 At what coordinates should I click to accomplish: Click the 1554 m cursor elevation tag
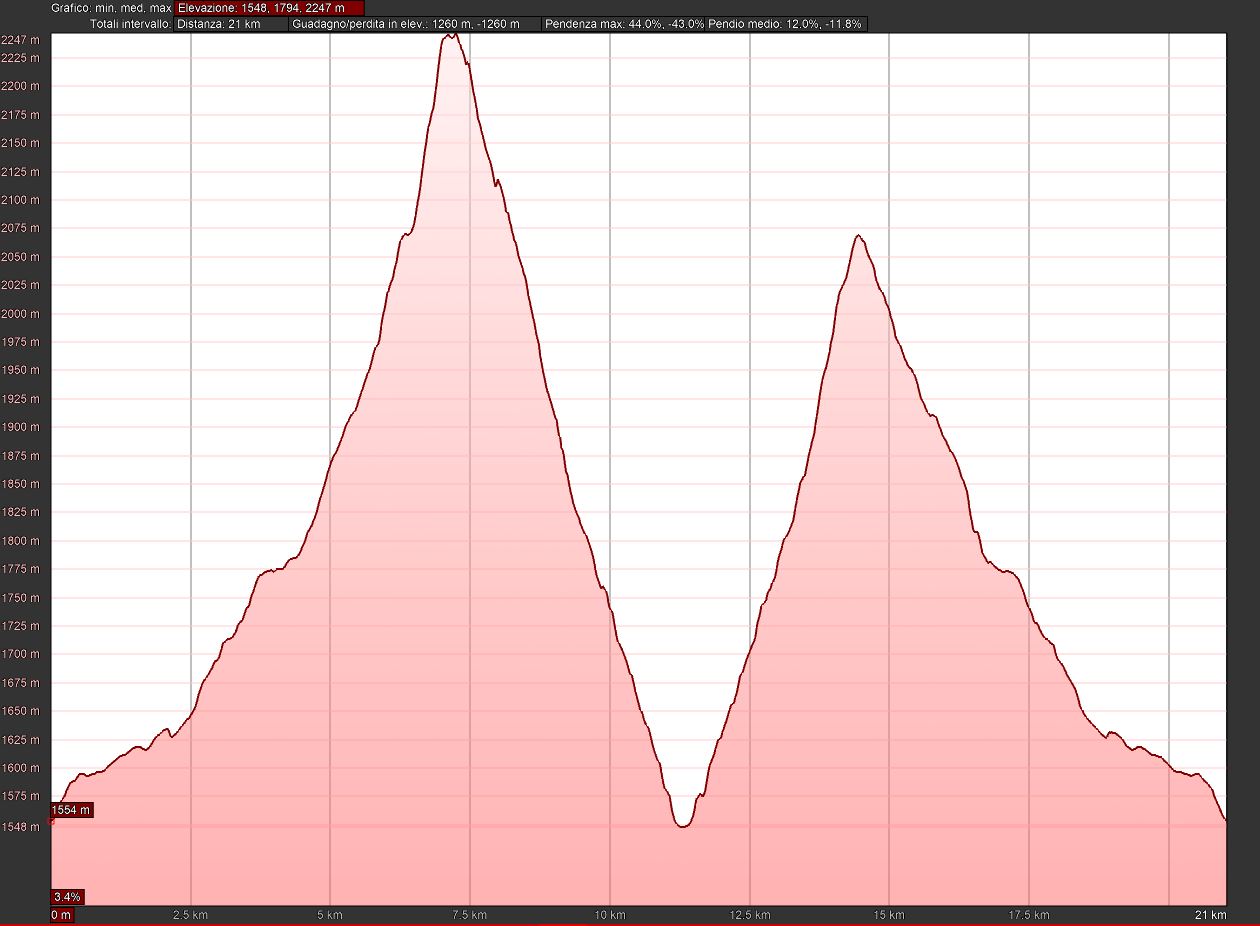coord(72,810)
